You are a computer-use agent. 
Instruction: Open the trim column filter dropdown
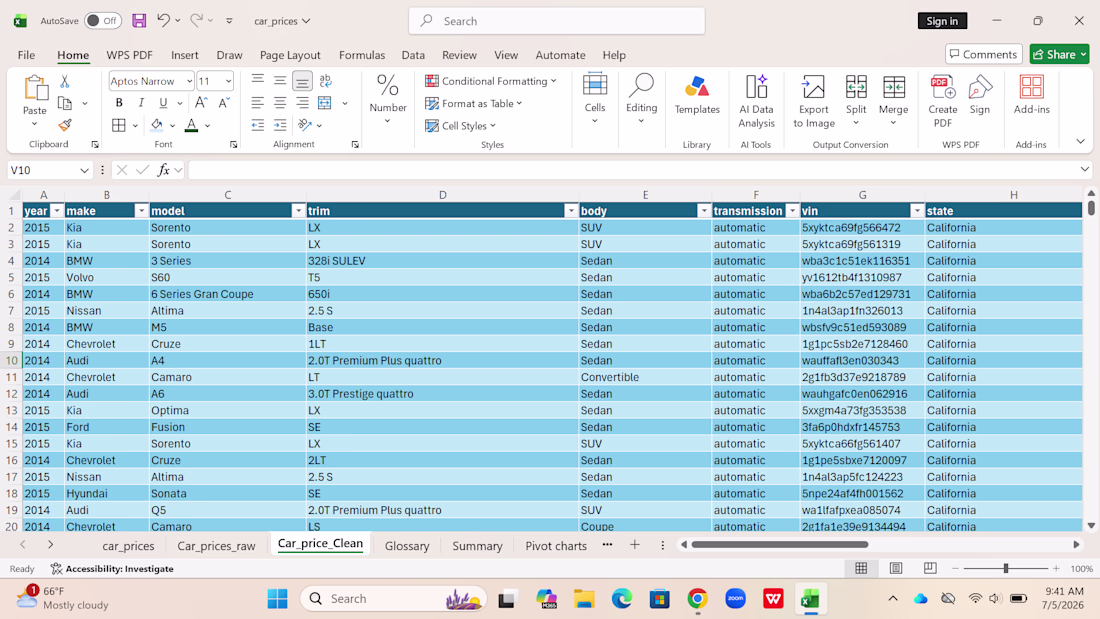coord(571,211)
